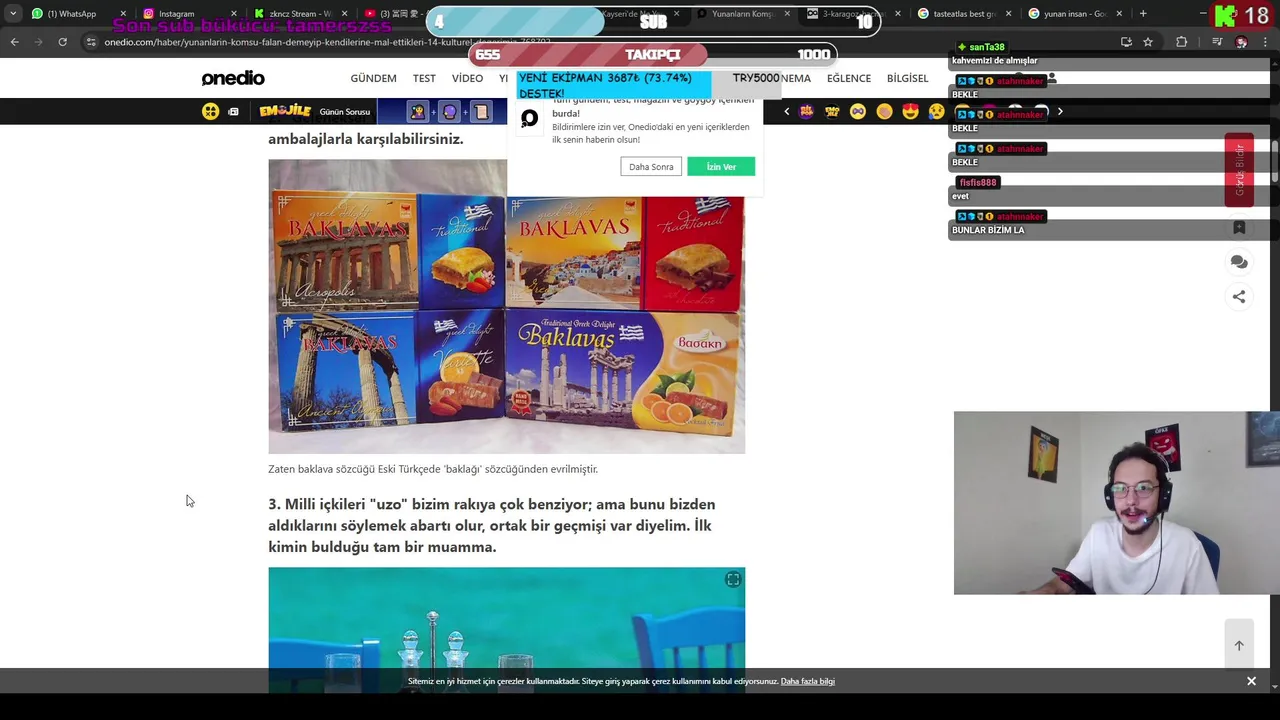Open the Baklavas boxes article image

pos(506,306)
